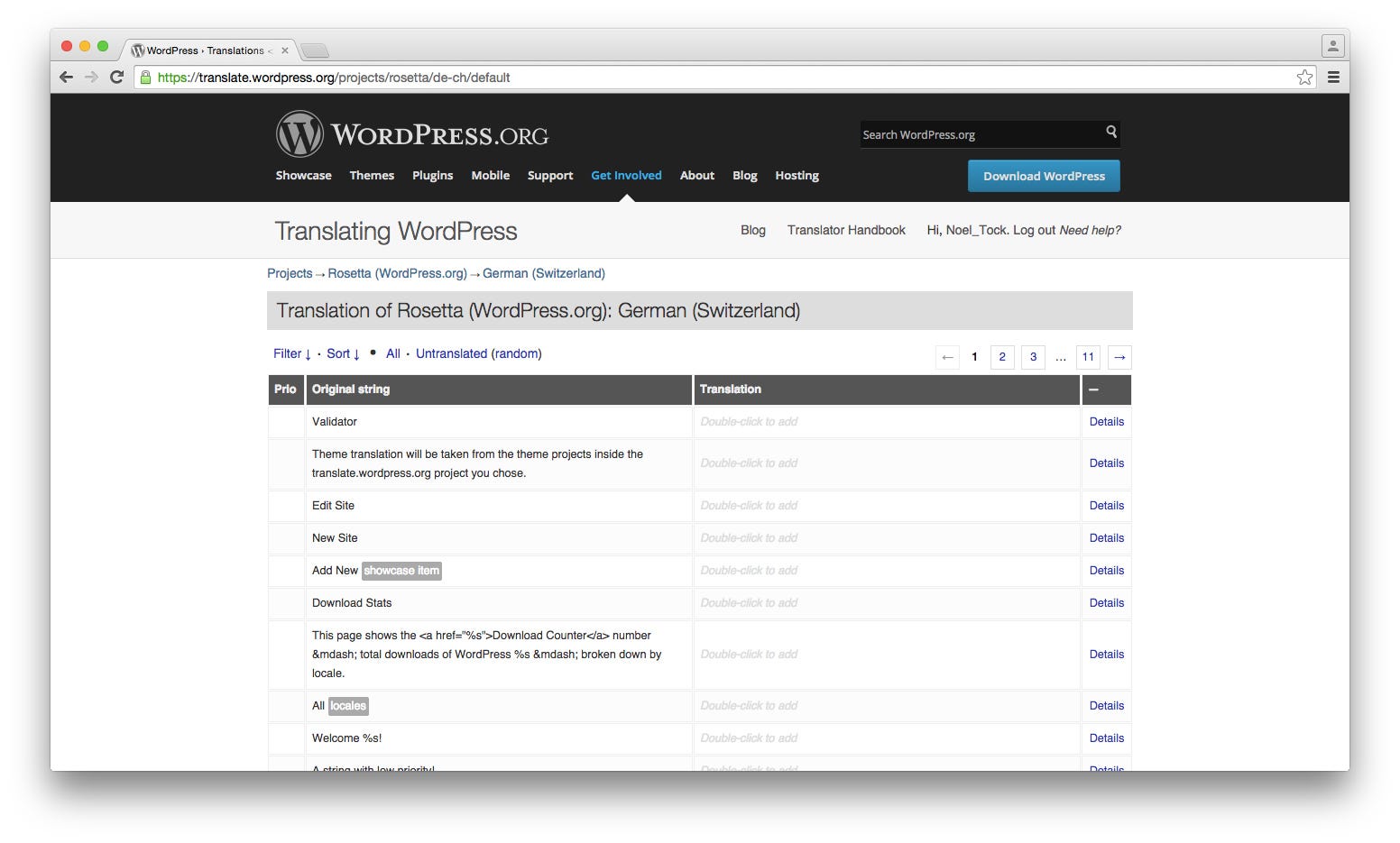Image resolution: width=1400 pixels, height=843 pixels.
Task: Click the 'locales' context tag
Action: pos(348,706)
